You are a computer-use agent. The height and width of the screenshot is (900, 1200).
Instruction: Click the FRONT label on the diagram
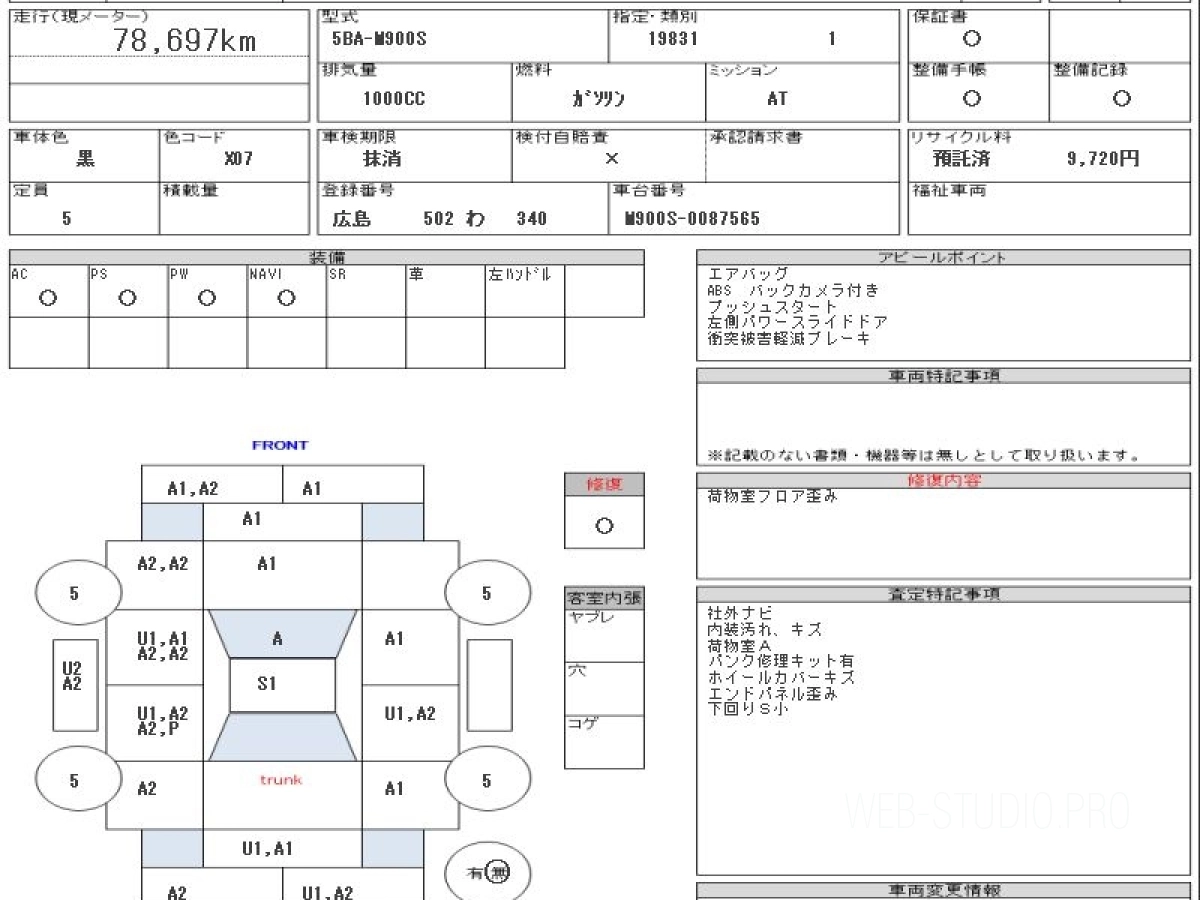(280, 445)
